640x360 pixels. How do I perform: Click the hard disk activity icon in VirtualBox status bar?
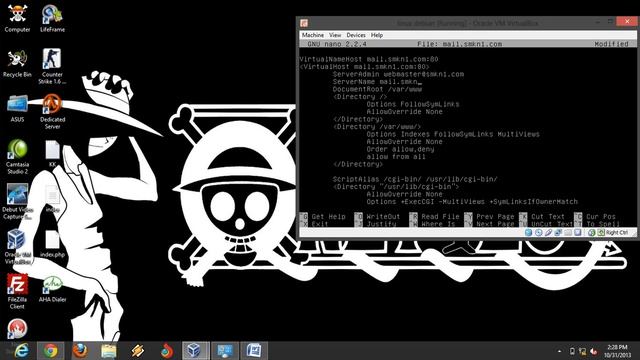coord(529,233)
